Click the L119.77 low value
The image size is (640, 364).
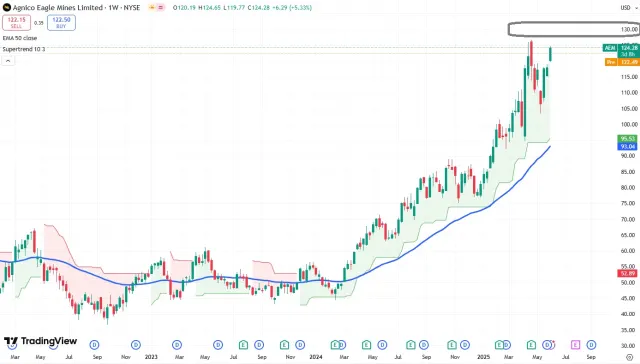[234, 7]
